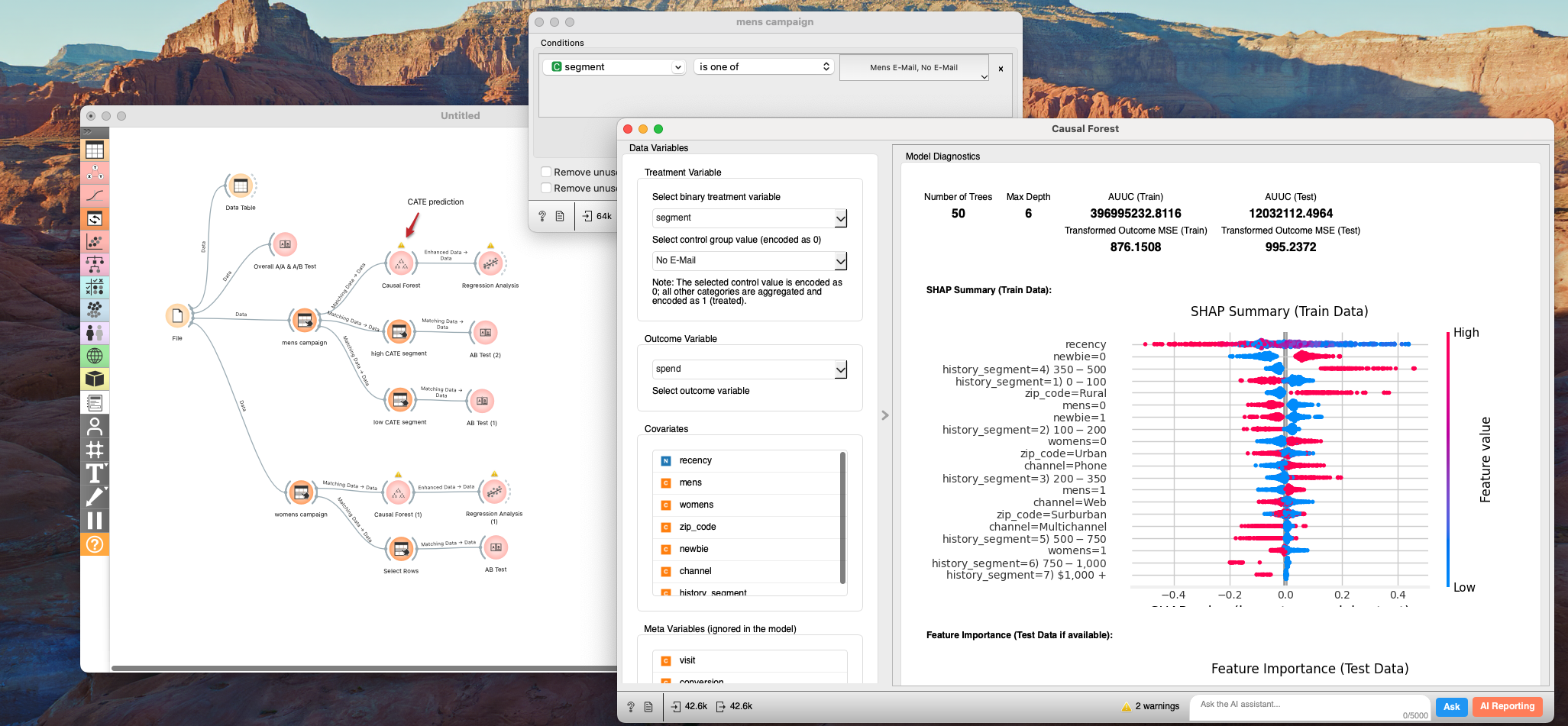Click the orange help icon in sidebar

point(95,544)
